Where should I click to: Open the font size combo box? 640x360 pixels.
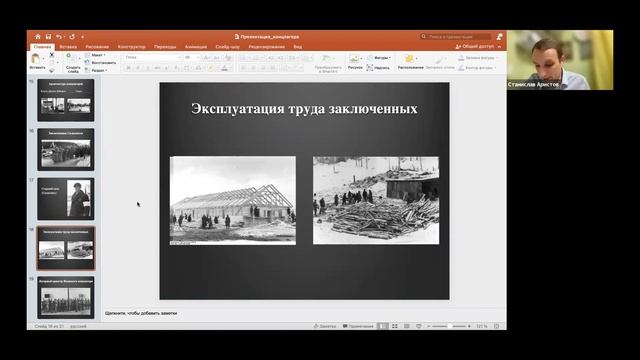[191, 58]
